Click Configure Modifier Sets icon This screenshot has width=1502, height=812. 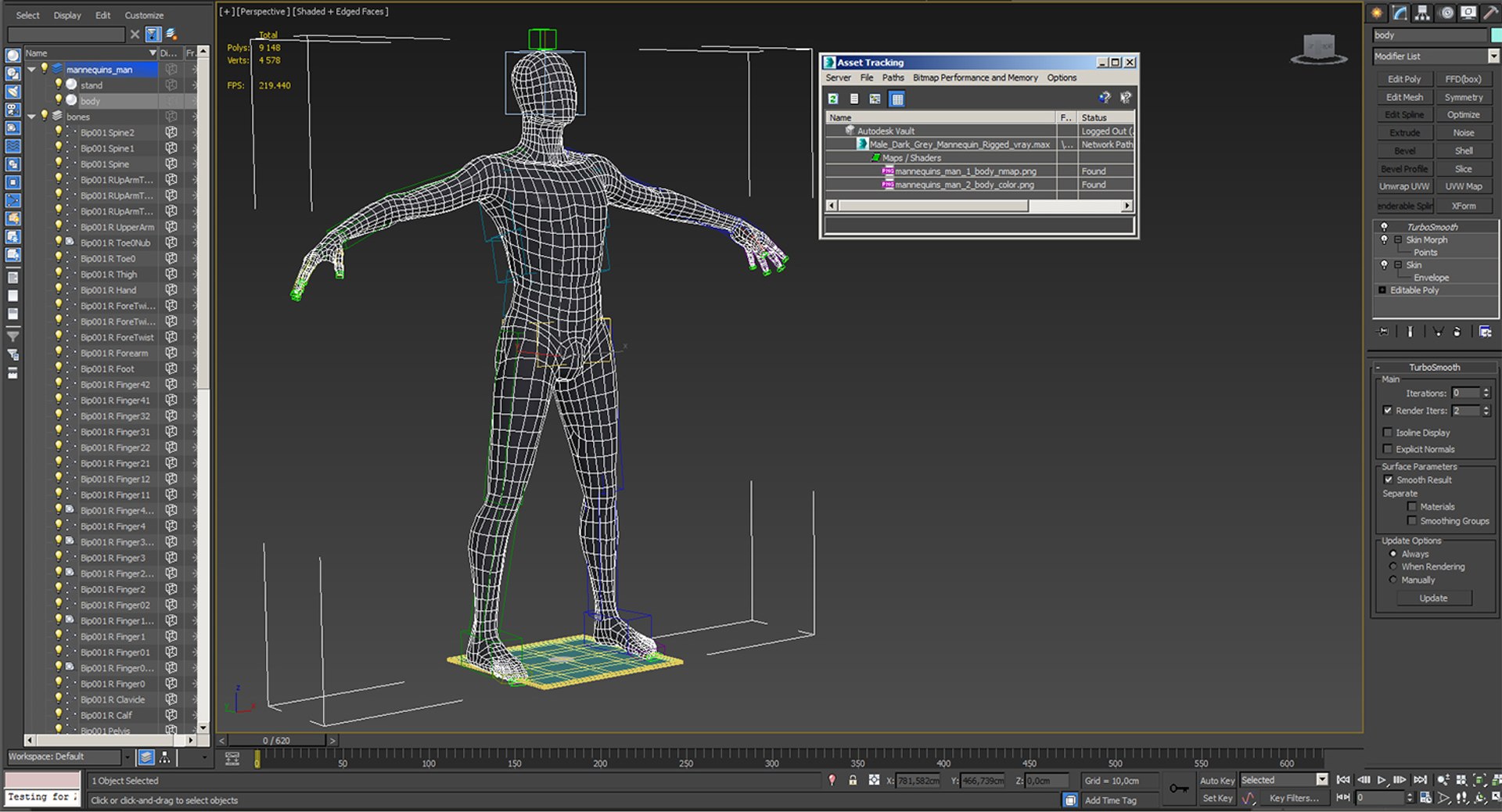1485,332
